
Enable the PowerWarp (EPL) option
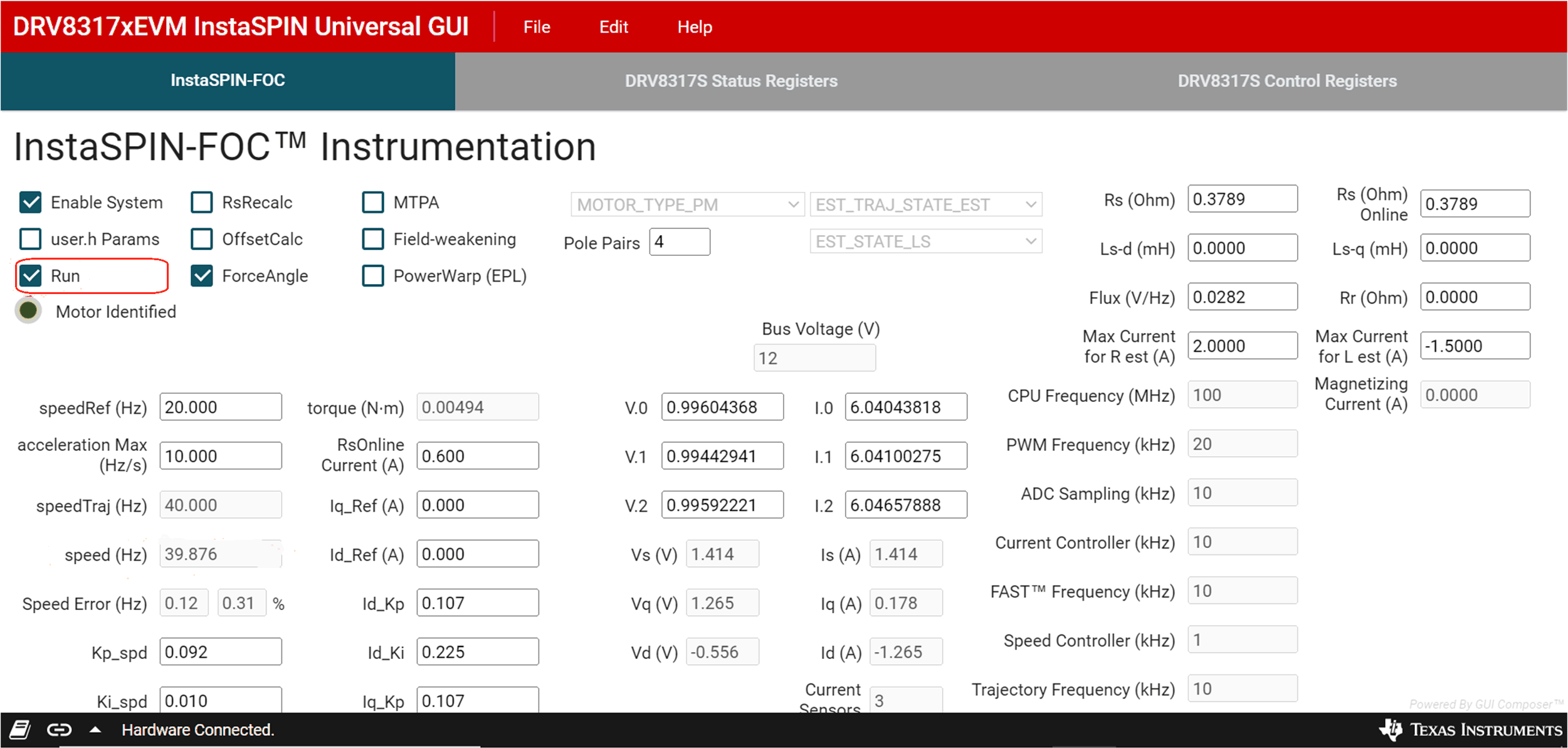pyautogui.click(x=373, y=276)
